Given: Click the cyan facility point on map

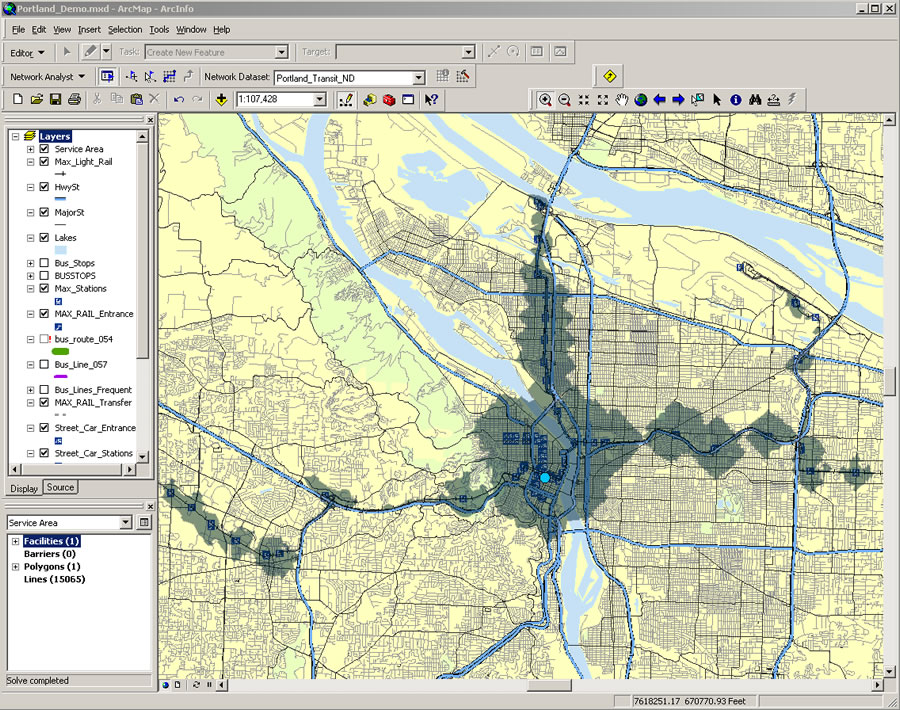Looking at the screenshot, I should pos(545,478).
